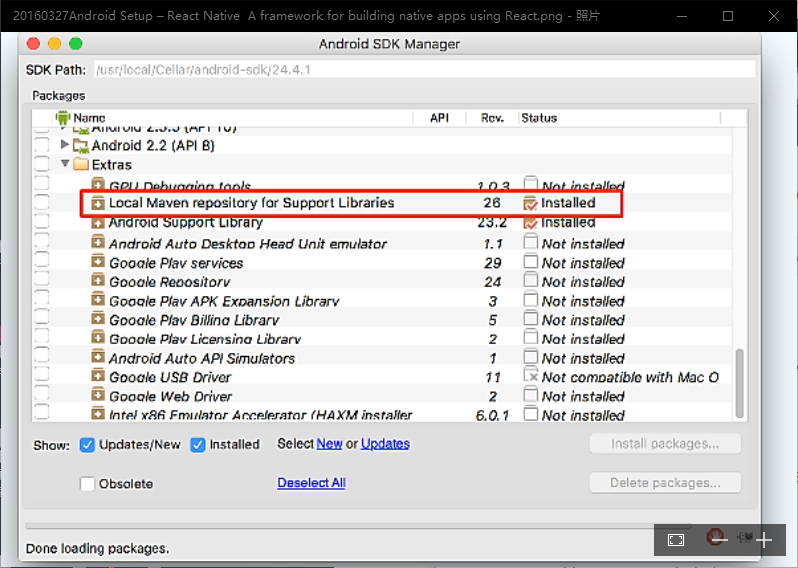
Task: Click the Extras folder icon
Action: click(x=80, y=164)
